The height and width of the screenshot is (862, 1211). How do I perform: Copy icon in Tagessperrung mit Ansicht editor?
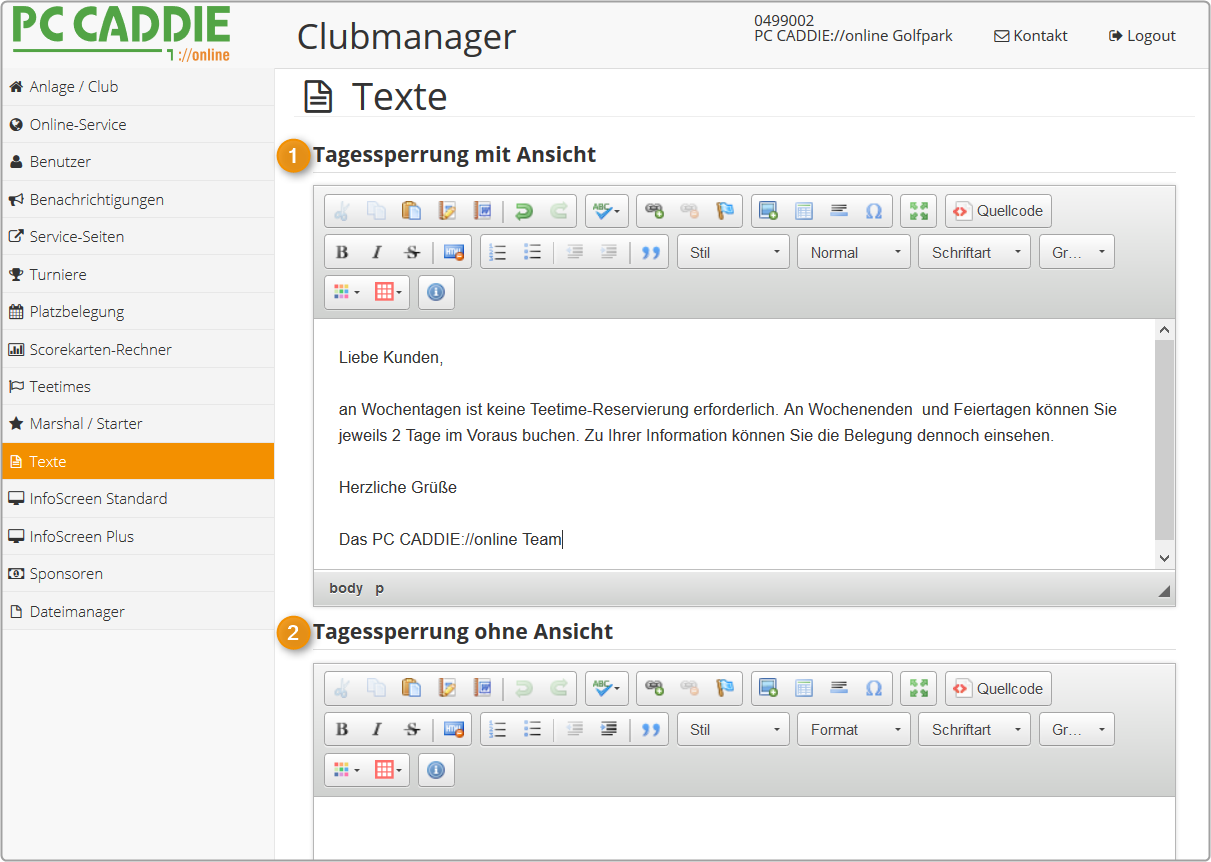click(376, 211)
